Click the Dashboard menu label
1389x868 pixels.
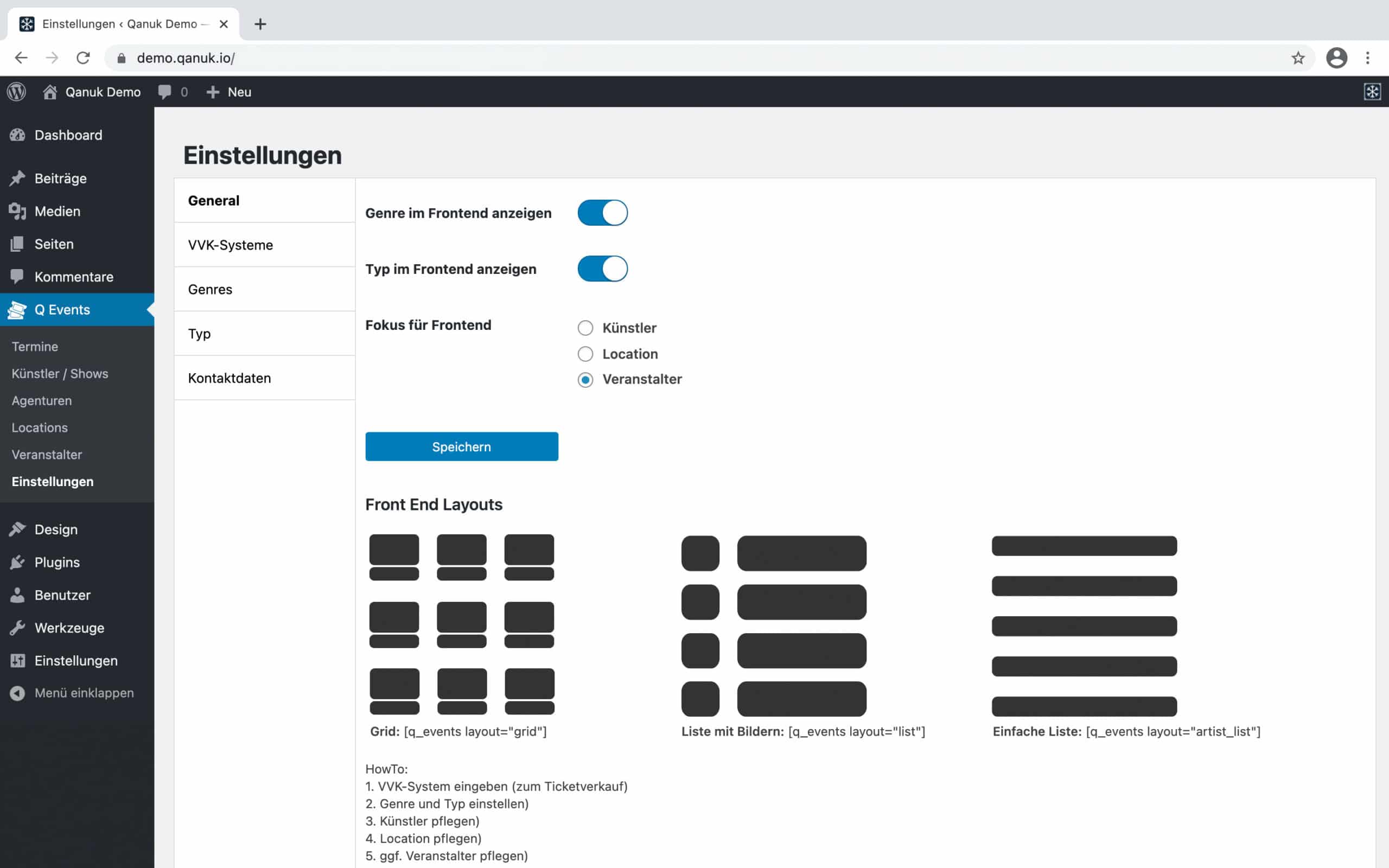point(68,135)
